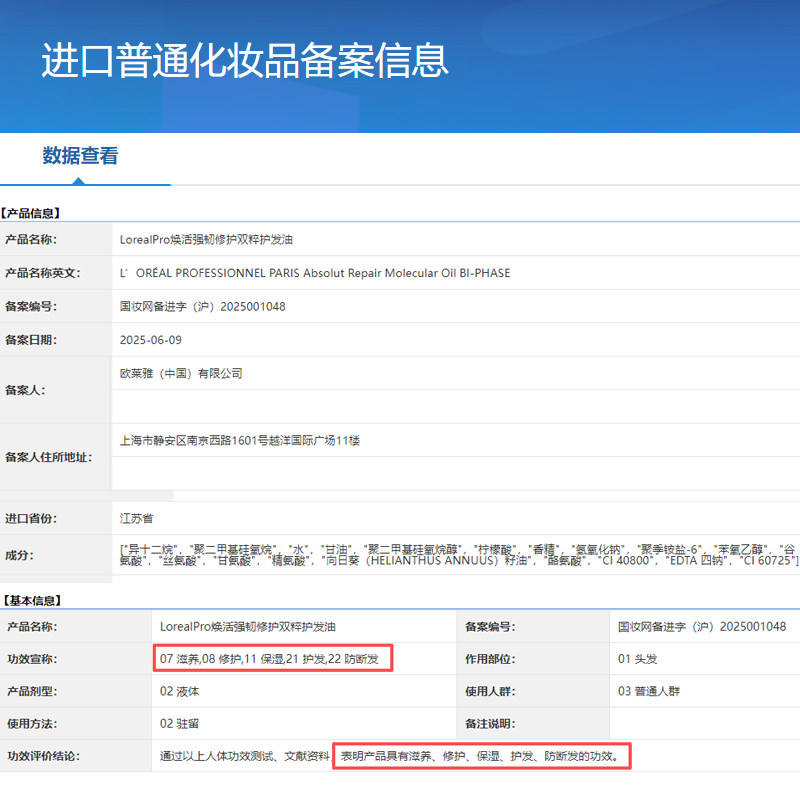The width and height of the screenshot is (800, 800).
Task: Click import province value 江苏省
Action: tap(136, 518)
